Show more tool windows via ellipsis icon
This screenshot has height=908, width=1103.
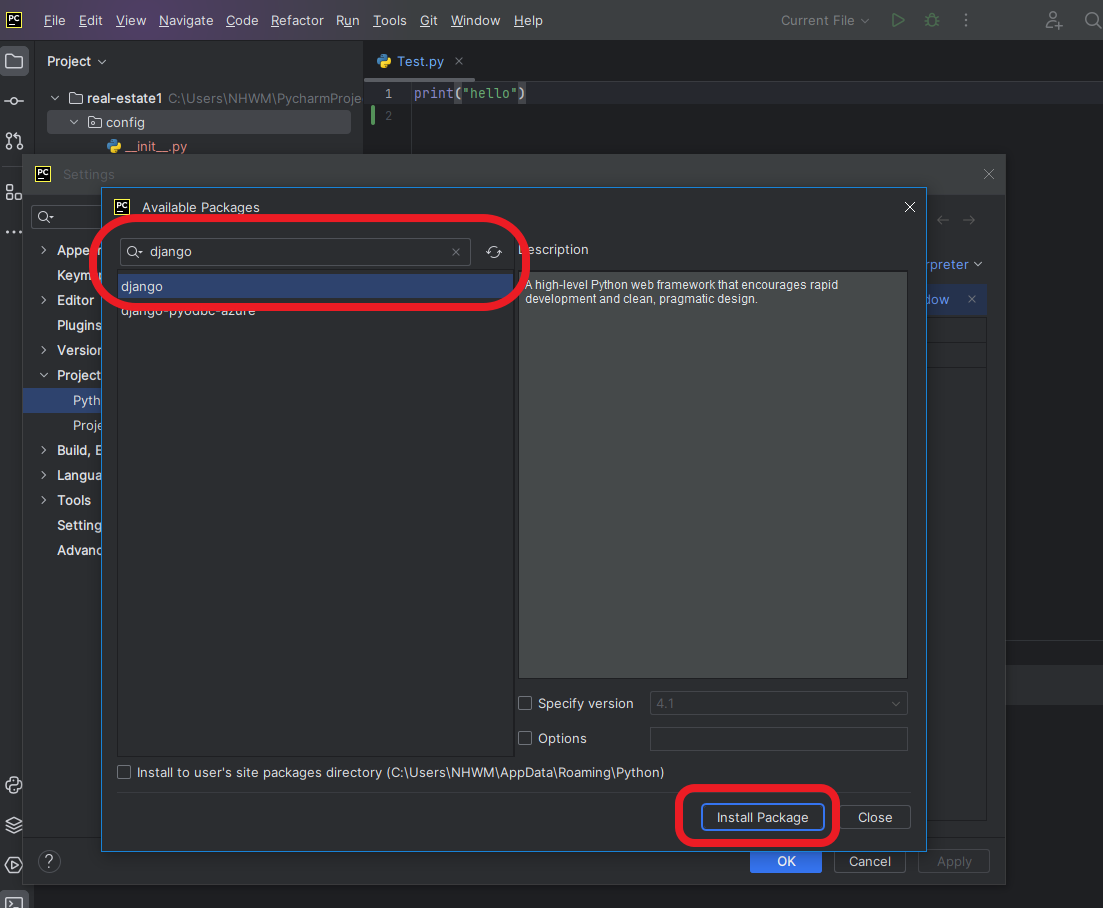[13, 231]
